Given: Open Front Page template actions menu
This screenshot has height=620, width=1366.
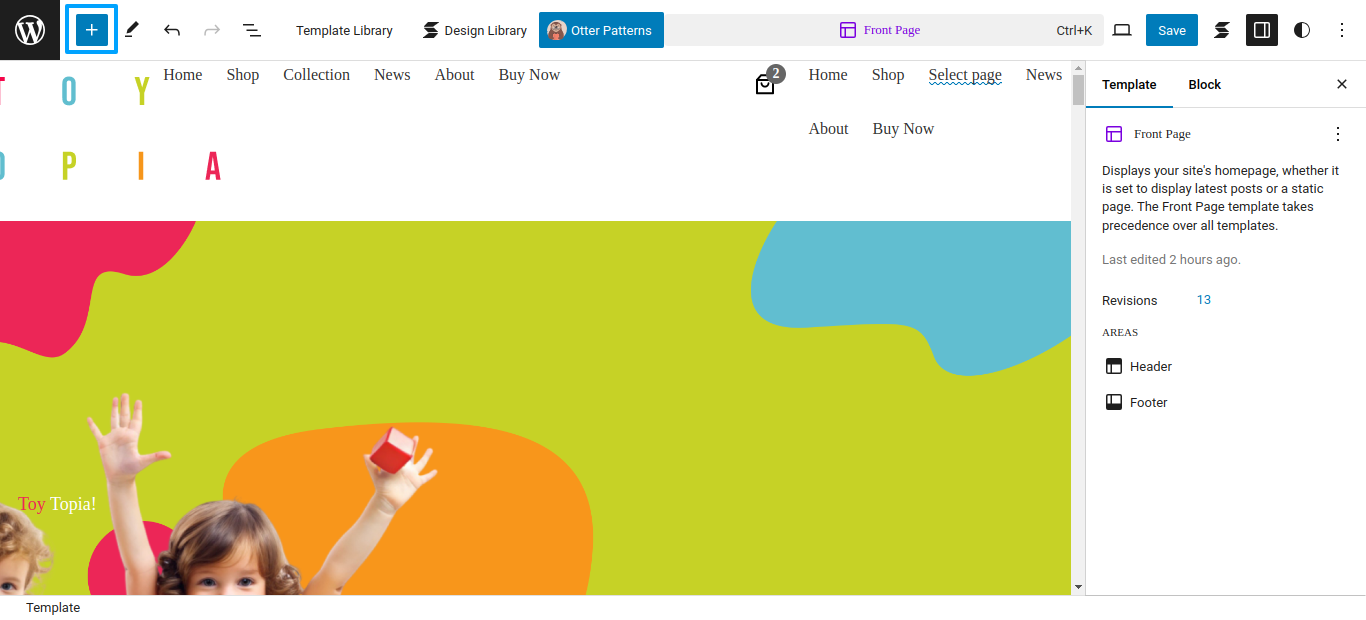Looking at the screenshot, I should [x=1338, y=134].
